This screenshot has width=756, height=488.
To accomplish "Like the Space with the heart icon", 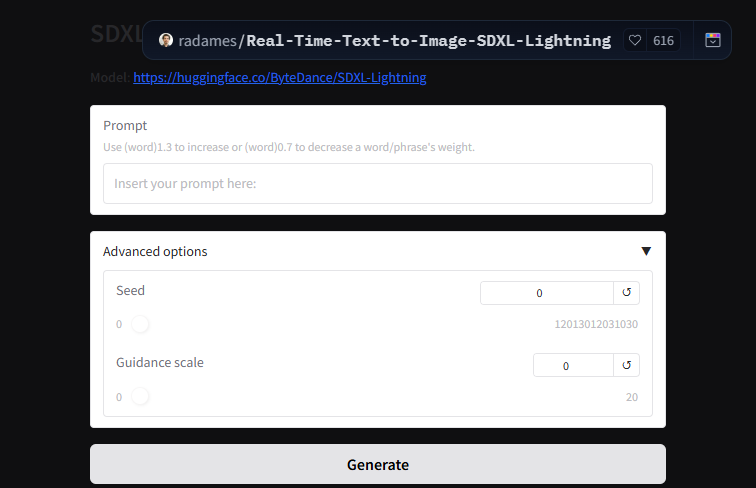I will [635, 41].
